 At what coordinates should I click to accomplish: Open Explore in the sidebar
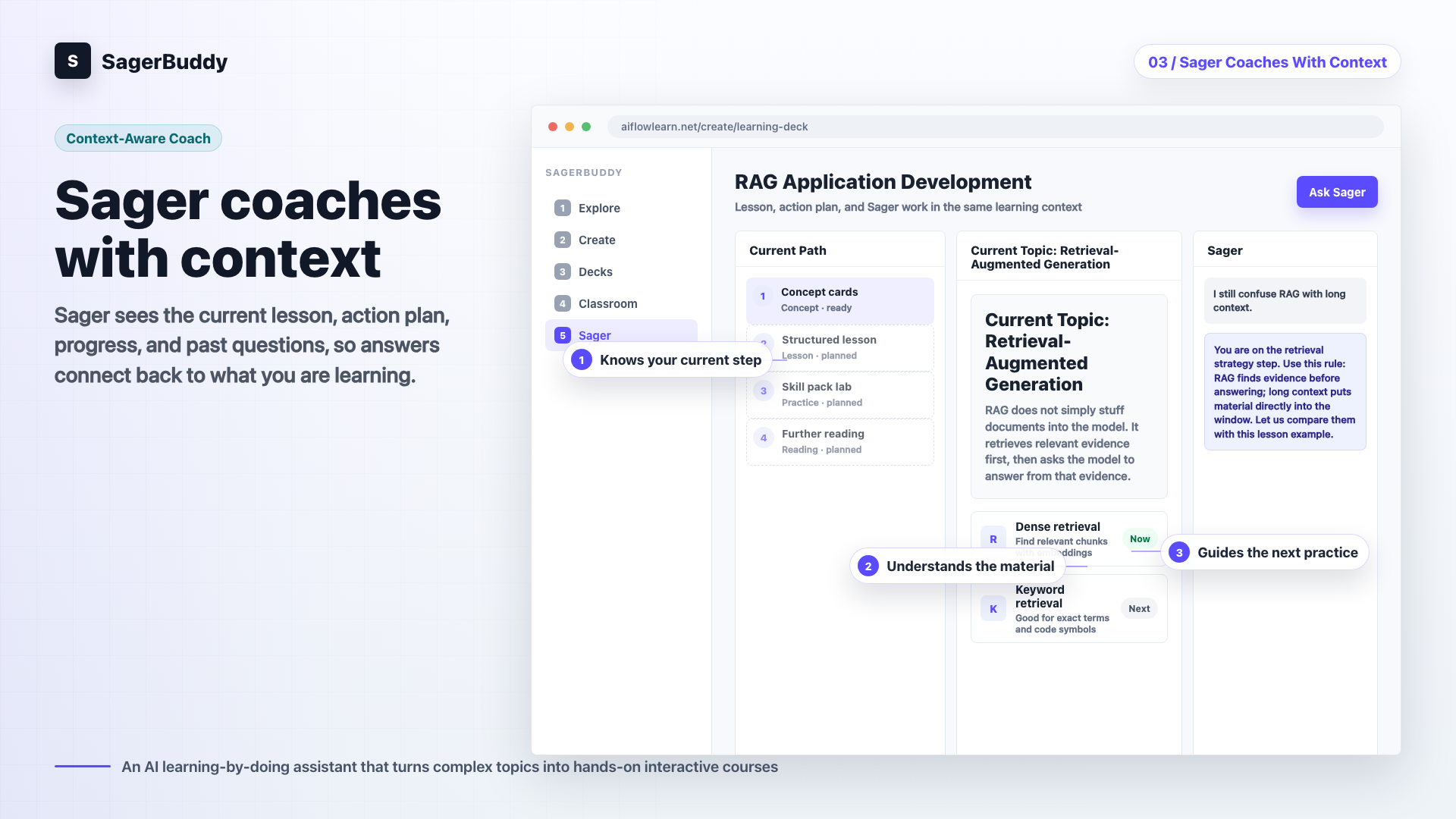pos(621,208)
